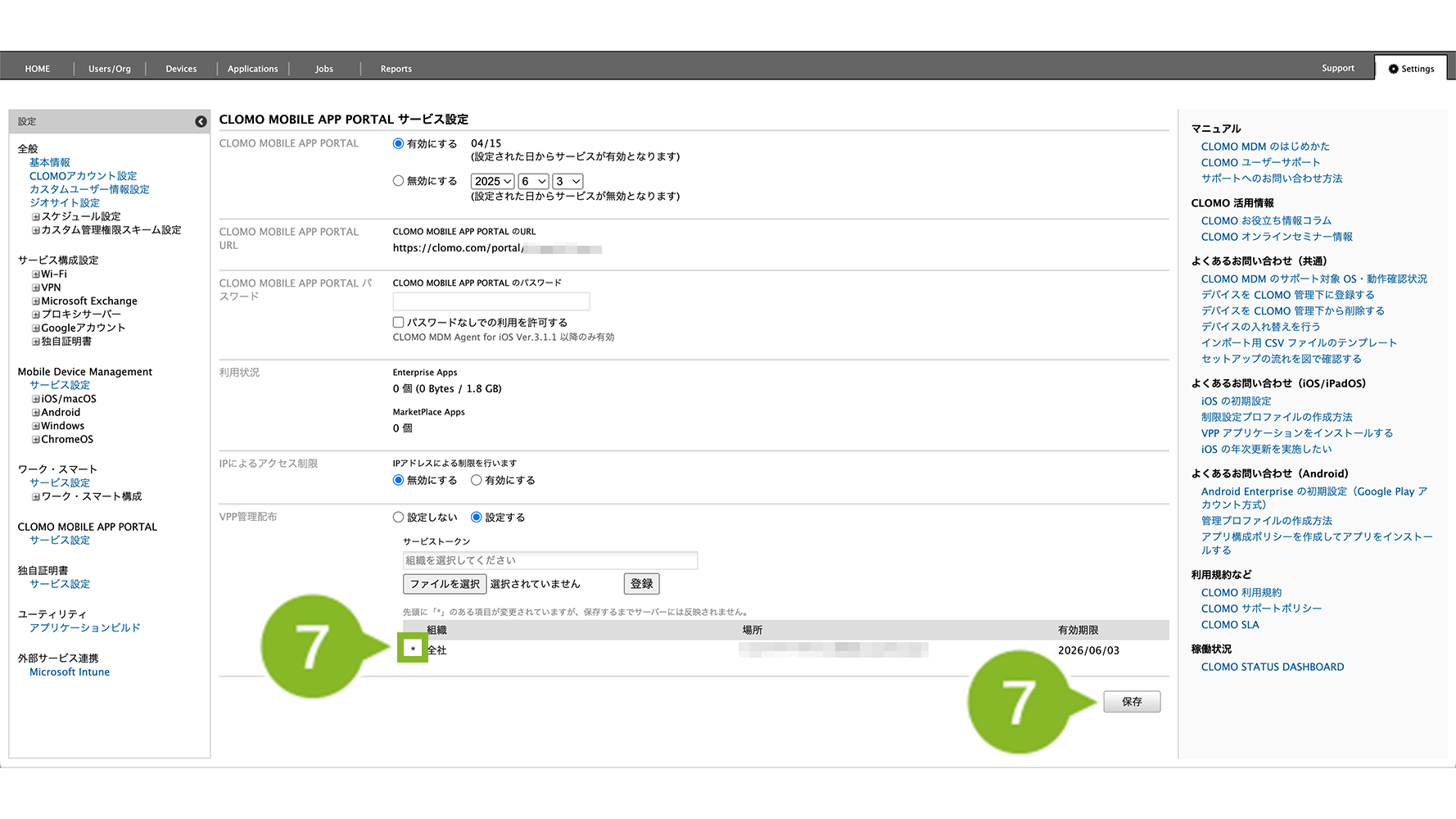Open CLOMOアカウント設定 link
The height and width of the screenshot is (819, 1456).
[x=84, y=176]
